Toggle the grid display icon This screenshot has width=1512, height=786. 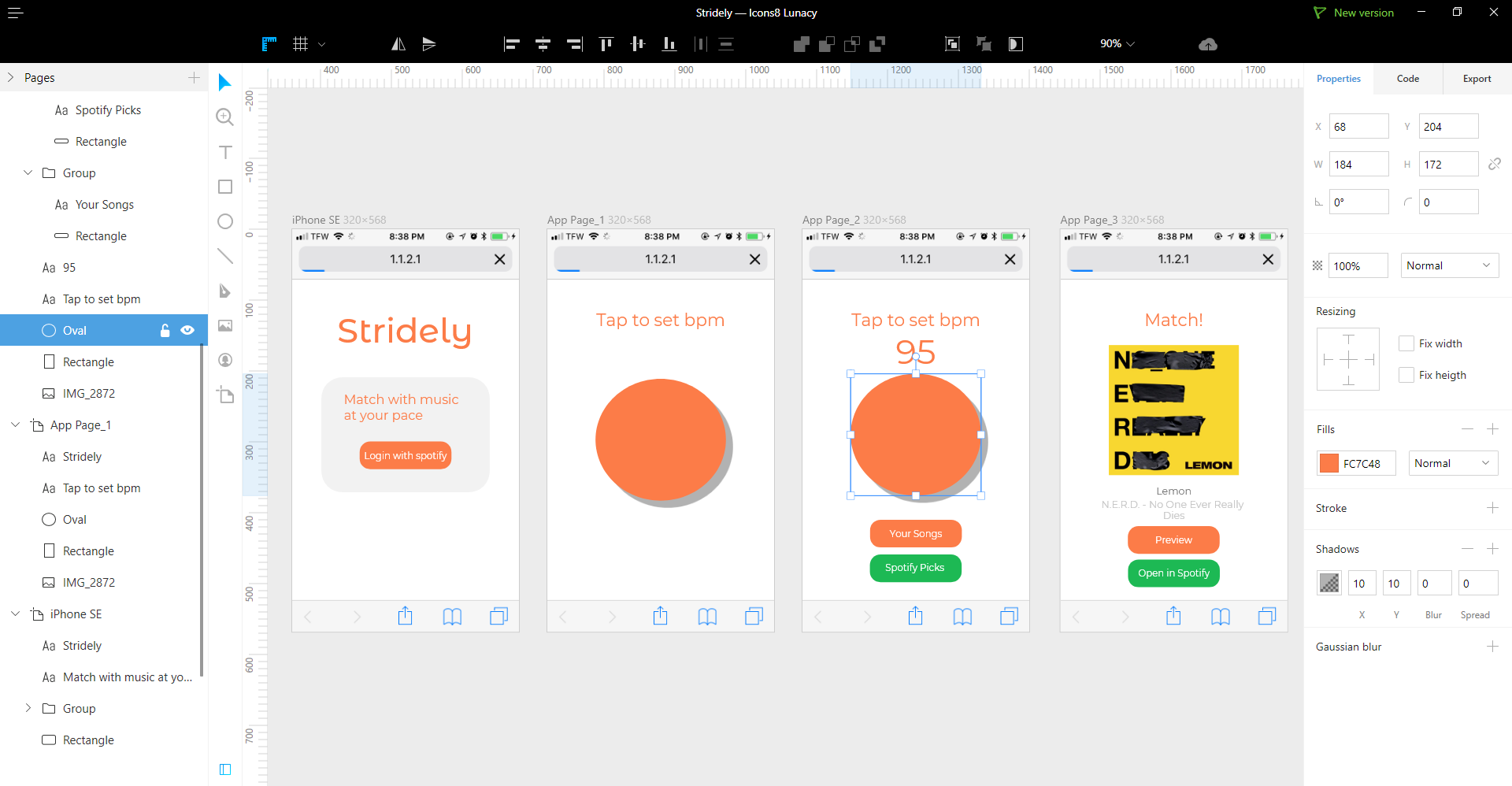point(300,44)
